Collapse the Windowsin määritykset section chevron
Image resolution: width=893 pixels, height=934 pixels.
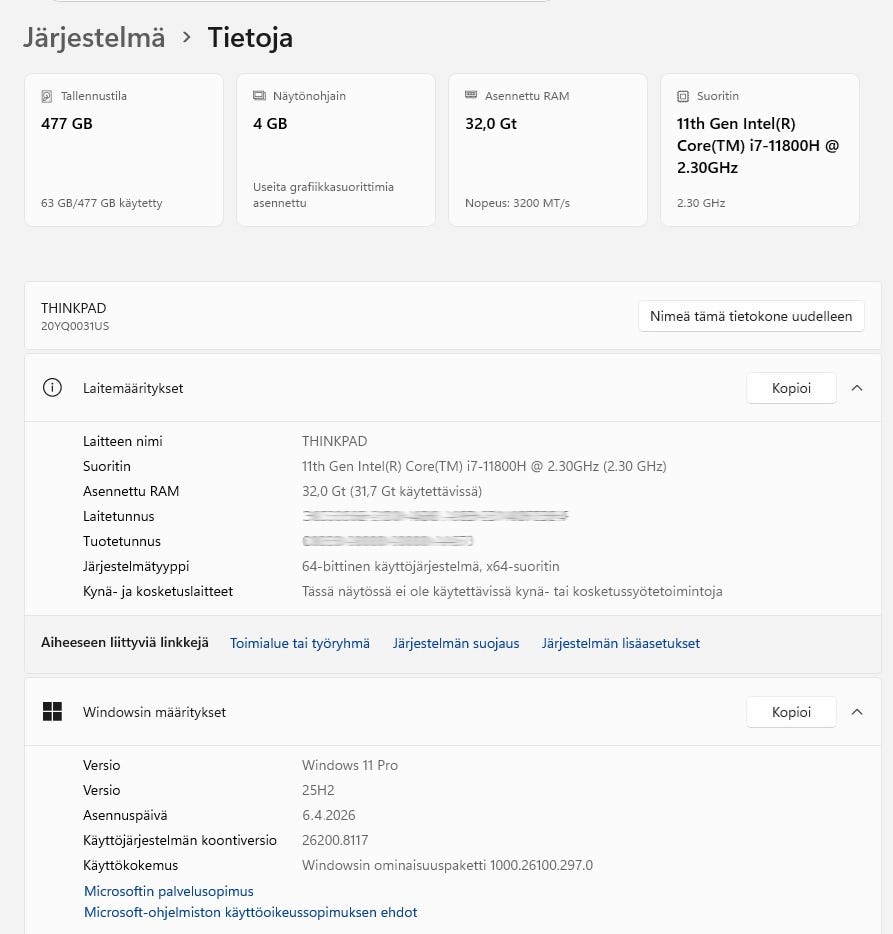pyautogui.click(x=857, y=712)
